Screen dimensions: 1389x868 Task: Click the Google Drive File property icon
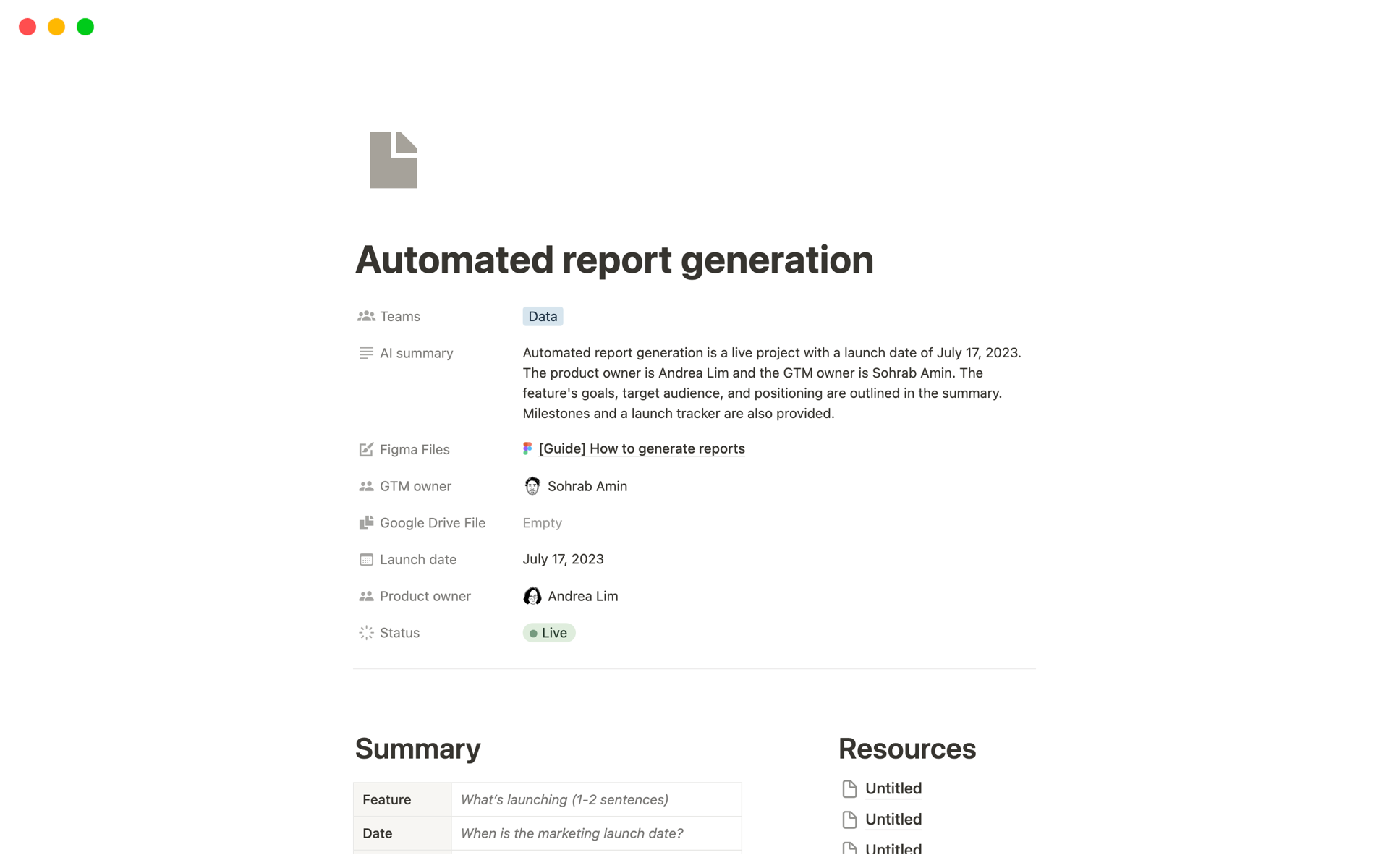pyautogui.click(x=366, y=522)
